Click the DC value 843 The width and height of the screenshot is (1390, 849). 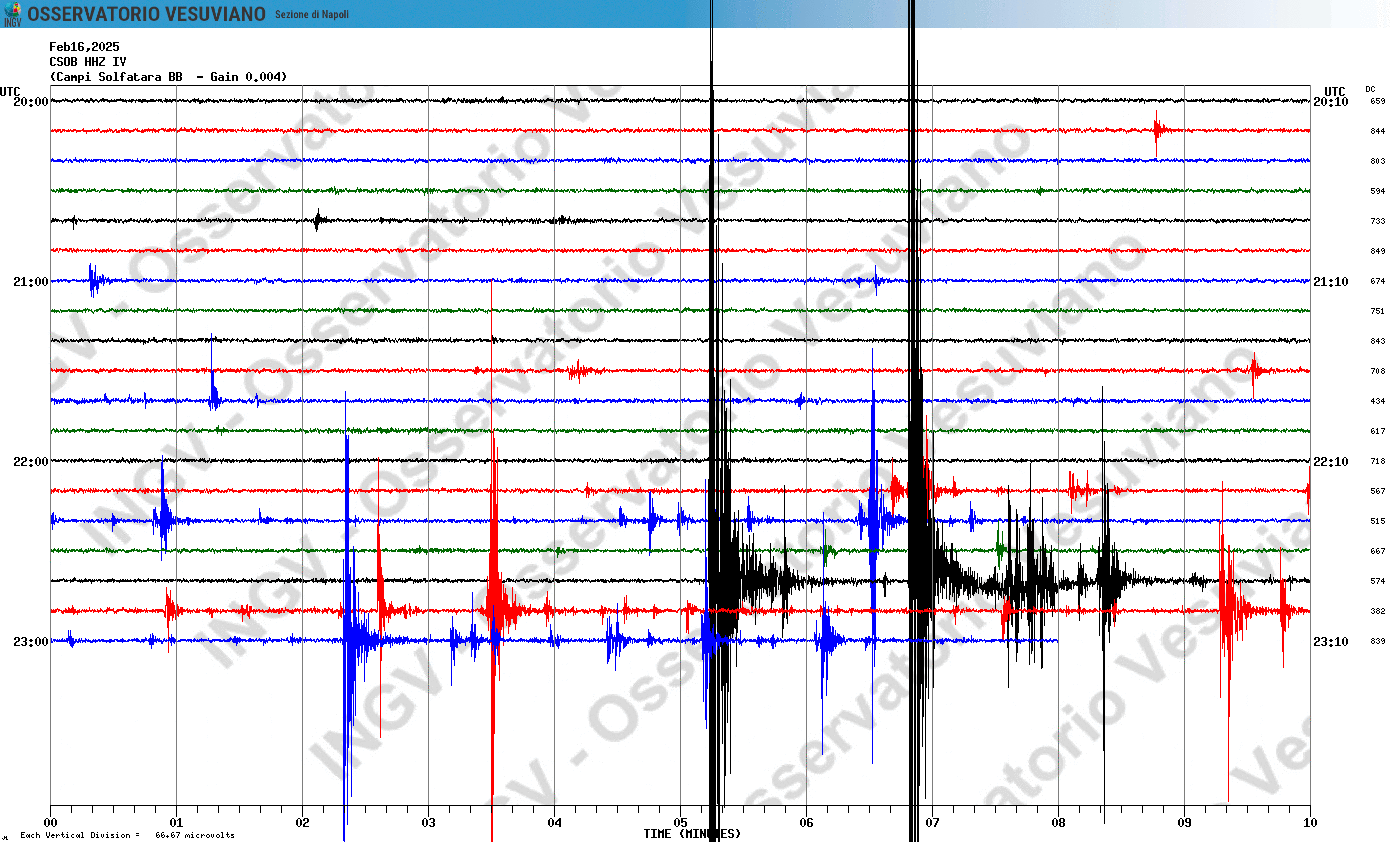(x=1377, y=341)
